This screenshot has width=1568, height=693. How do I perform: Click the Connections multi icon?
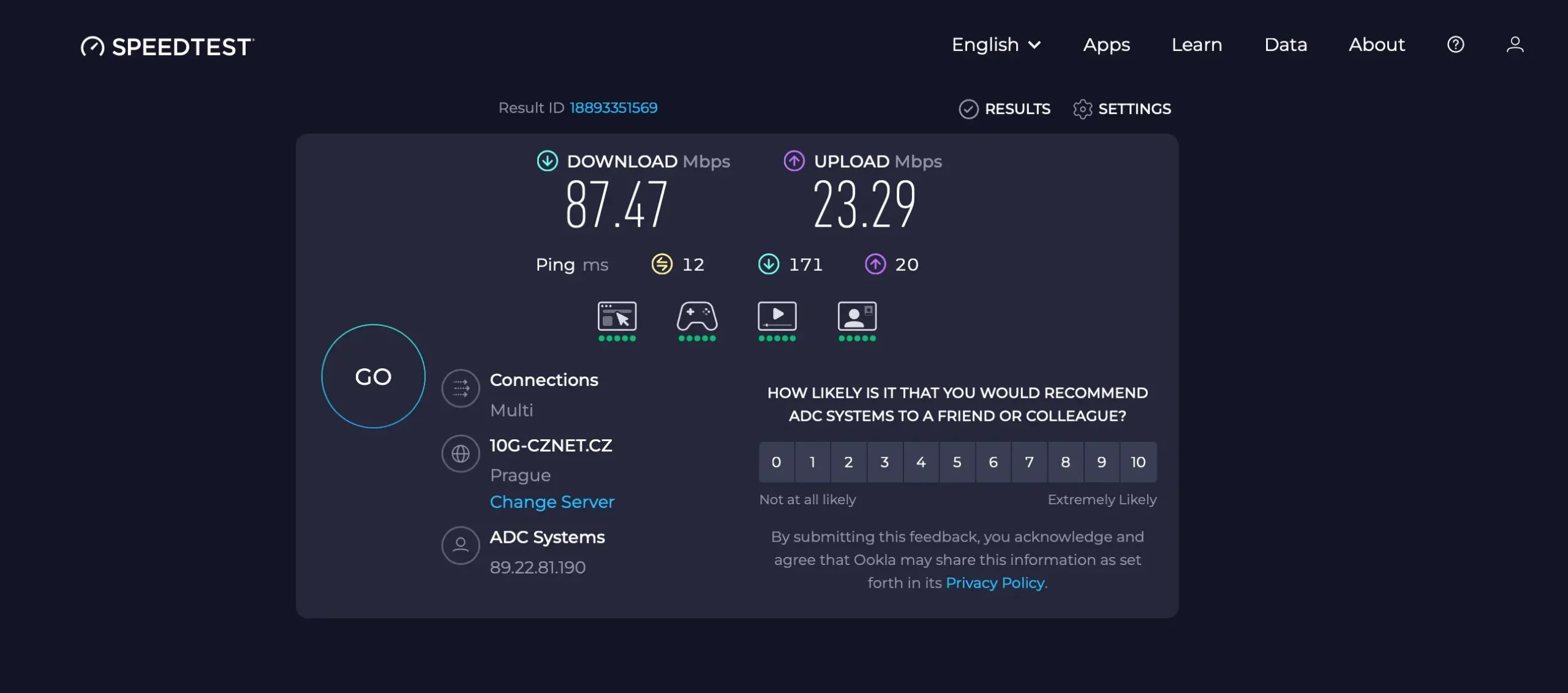(461, 388)
